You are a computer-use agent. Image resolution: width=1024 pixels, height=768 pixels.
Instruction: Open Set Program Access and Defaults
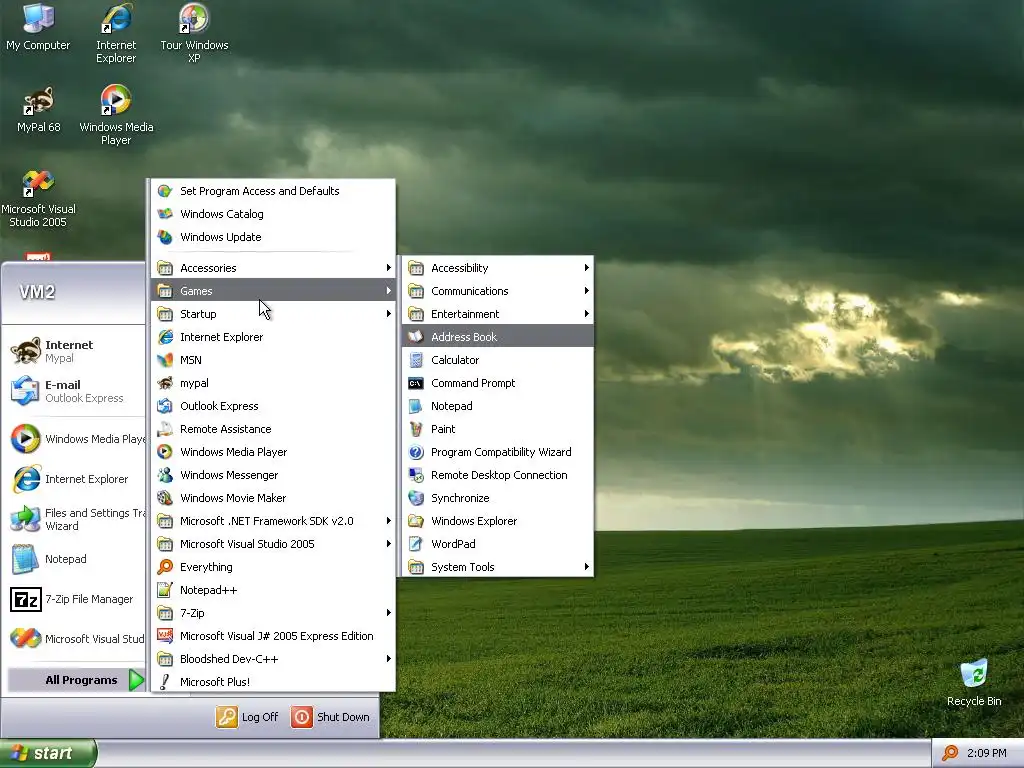click(x=273, y=191)
